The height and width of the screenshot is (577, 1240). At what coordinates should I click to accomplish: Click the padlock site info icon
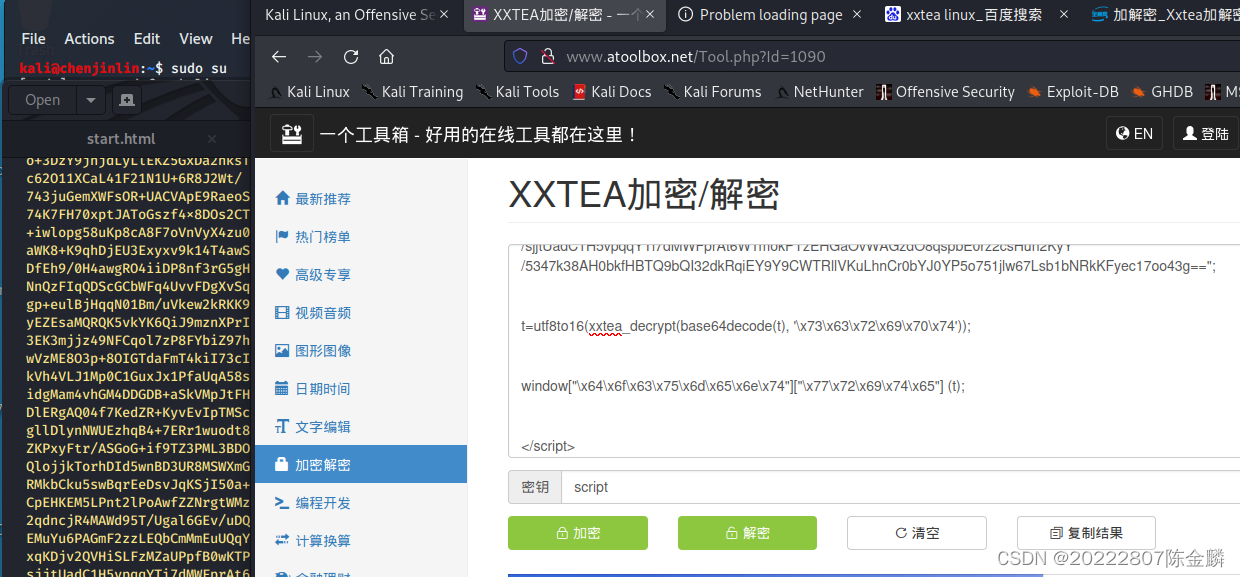click(547, 56)
